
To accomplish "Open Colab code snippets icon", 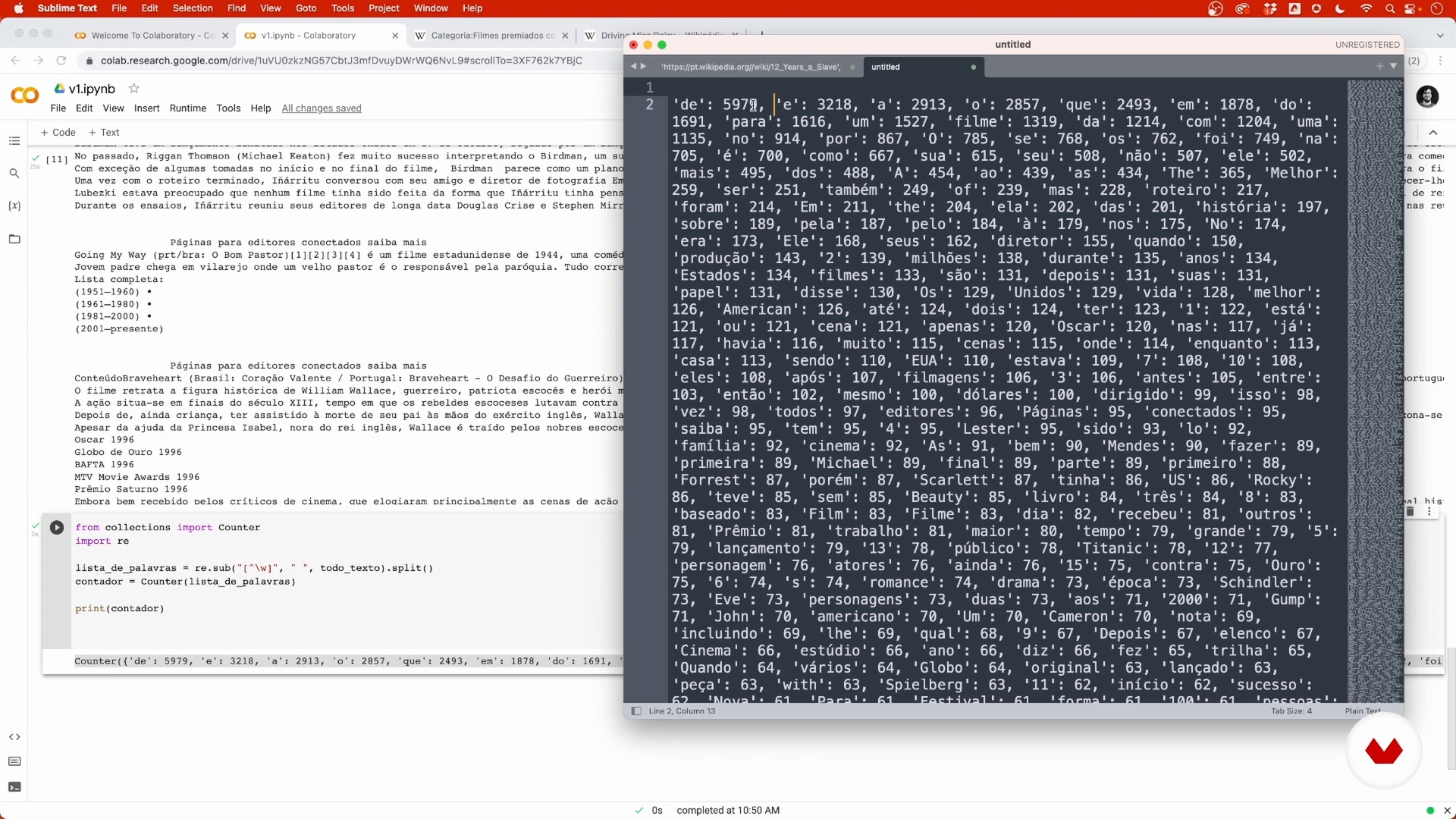I will coord(14,737).
